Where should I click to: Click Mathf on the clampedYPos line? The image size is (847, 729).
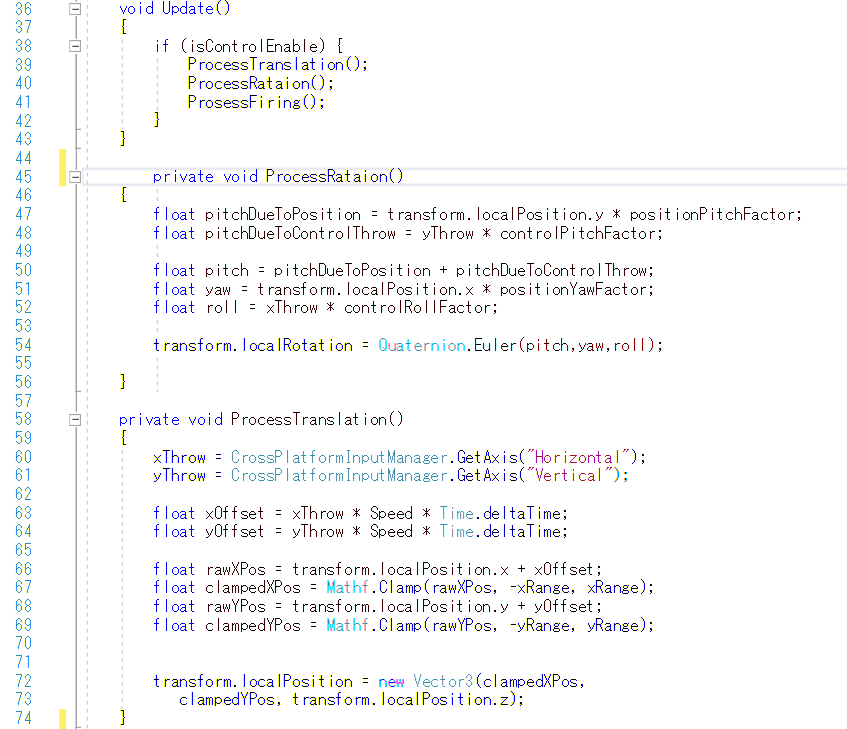[347, 626]
